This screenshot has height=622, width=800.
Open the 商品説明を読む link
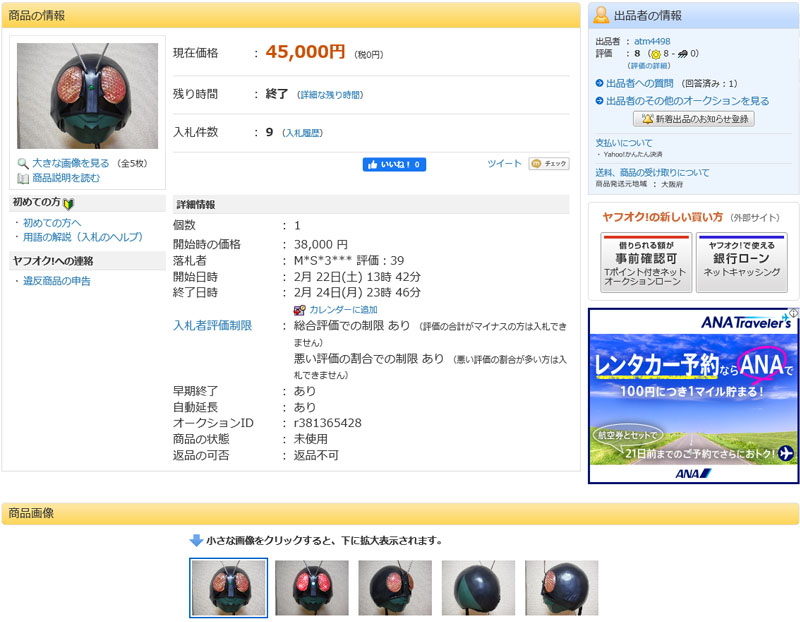click(x=66, y=178)
